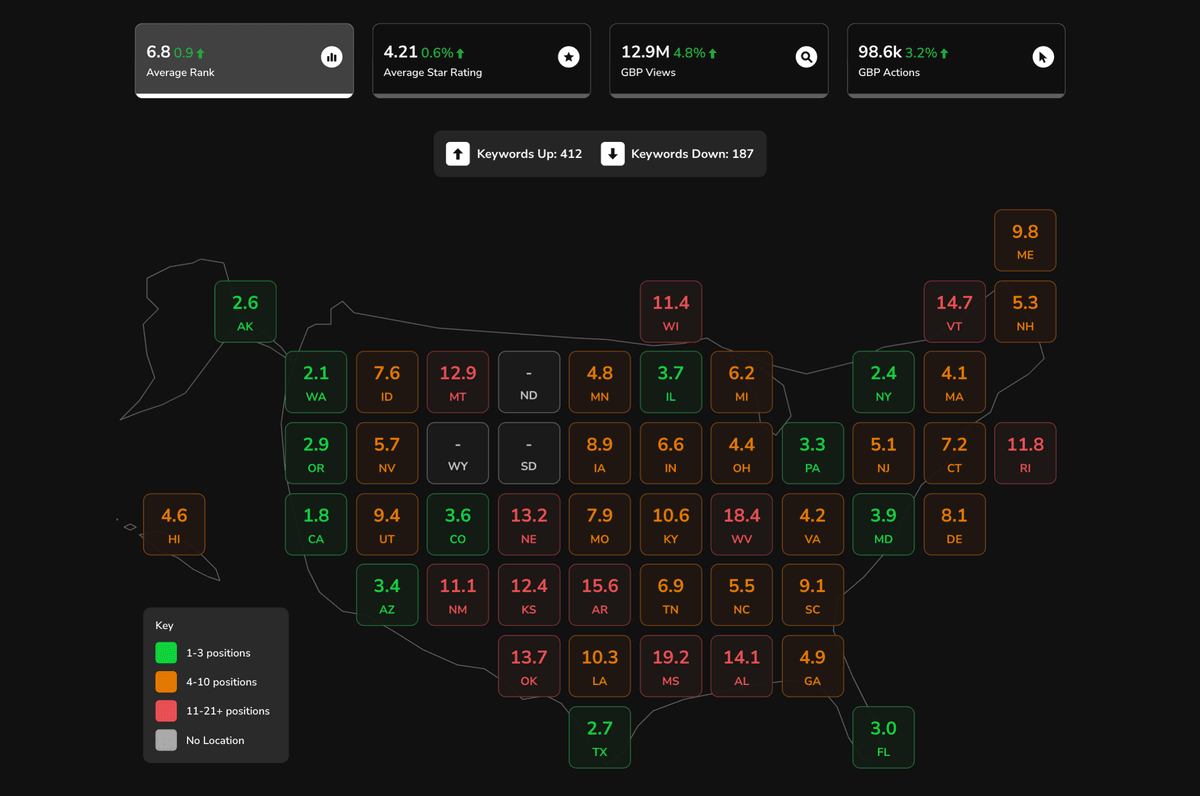Viewport: 1200px width, 796px height.
Task: Show the GBP Actions tab
Action: 956,61
